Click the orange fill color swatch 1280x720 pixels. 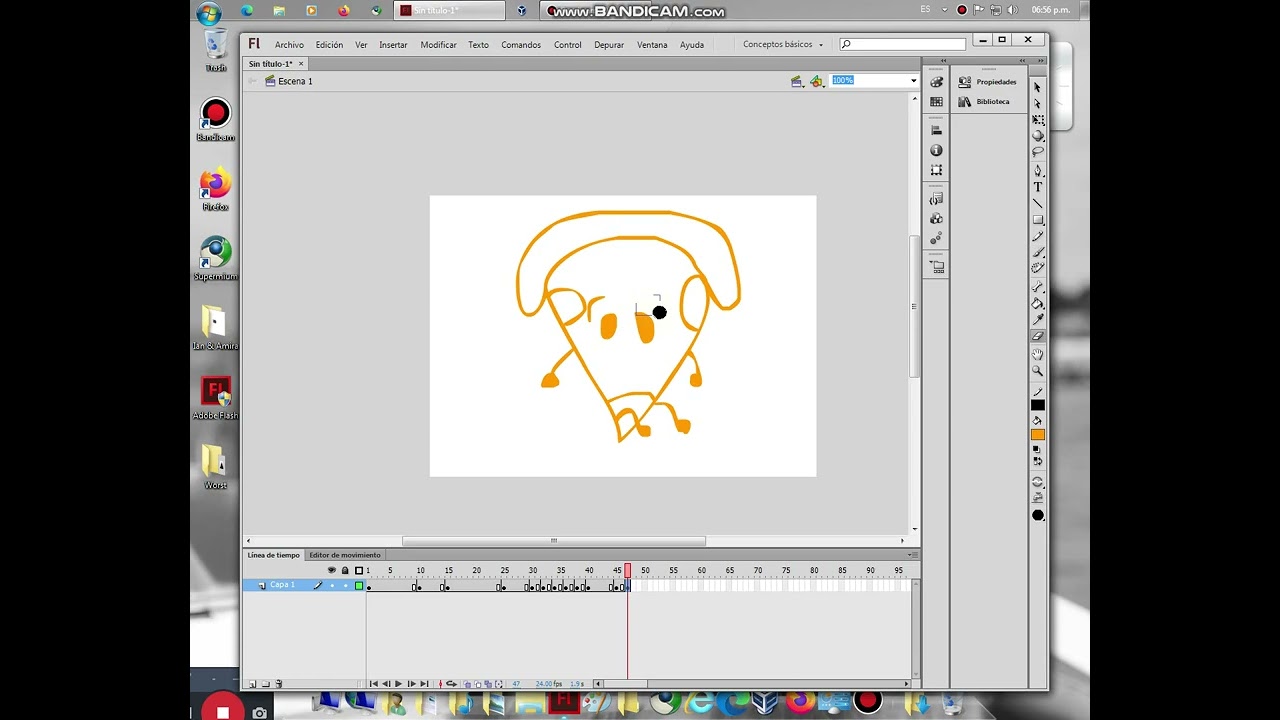(x=1038, y=435)
